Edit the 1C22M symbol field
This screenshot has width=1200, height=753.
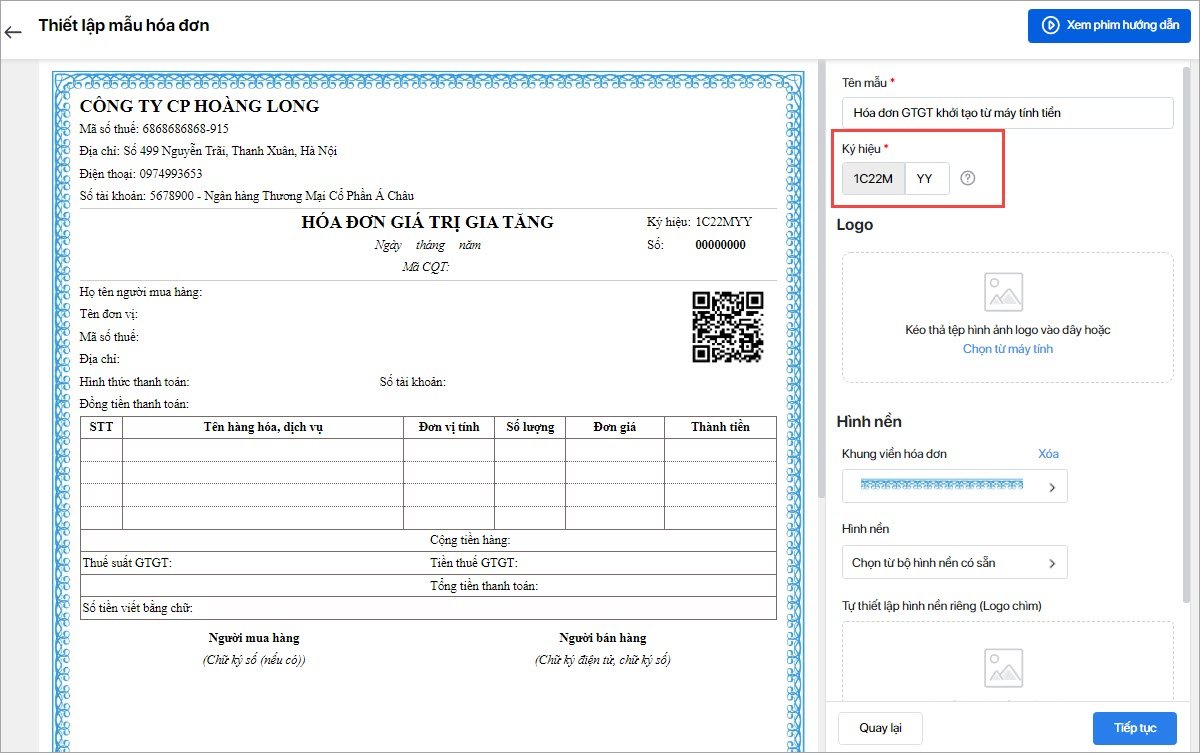click(872, 178)
